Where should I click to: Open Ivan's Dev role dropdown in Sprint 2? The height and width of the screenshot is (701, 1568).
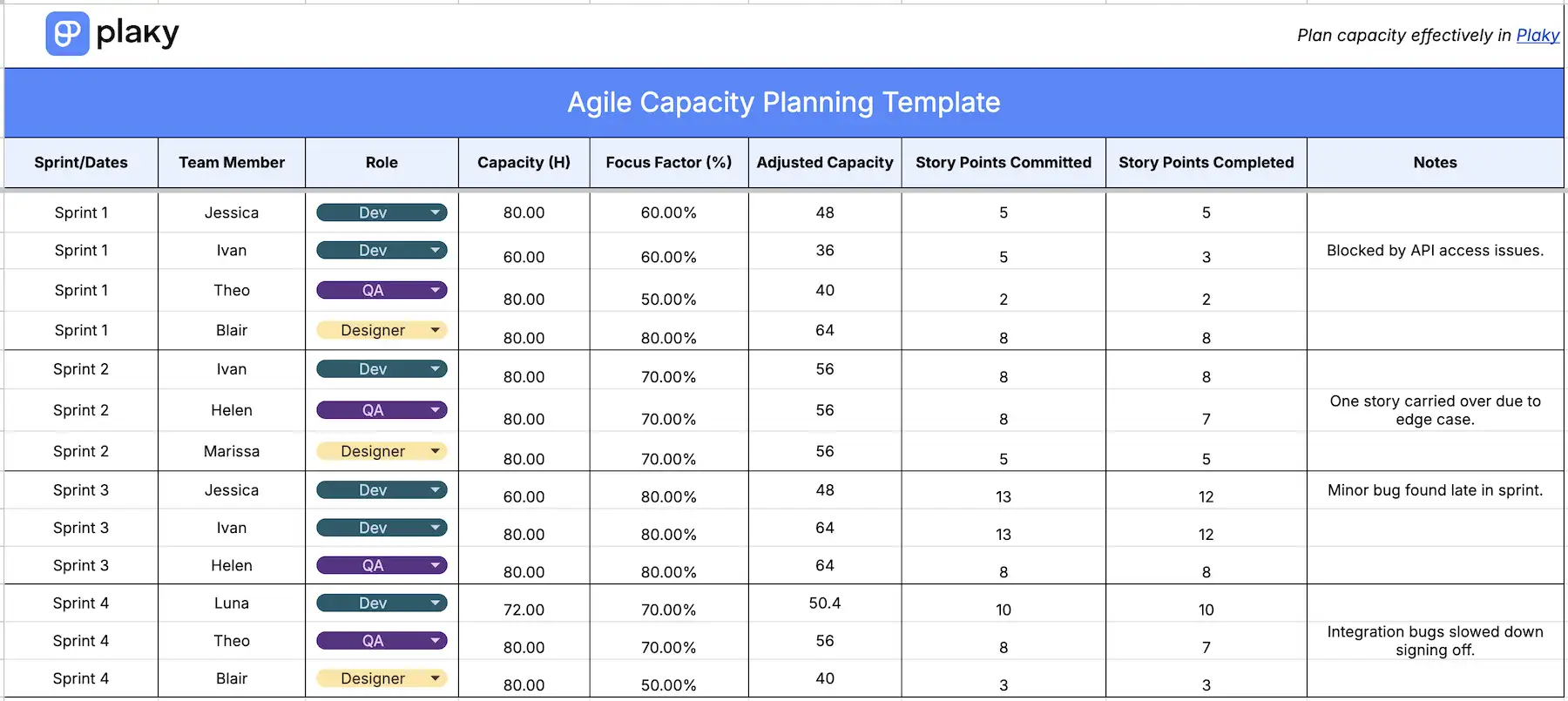[381, 368]
